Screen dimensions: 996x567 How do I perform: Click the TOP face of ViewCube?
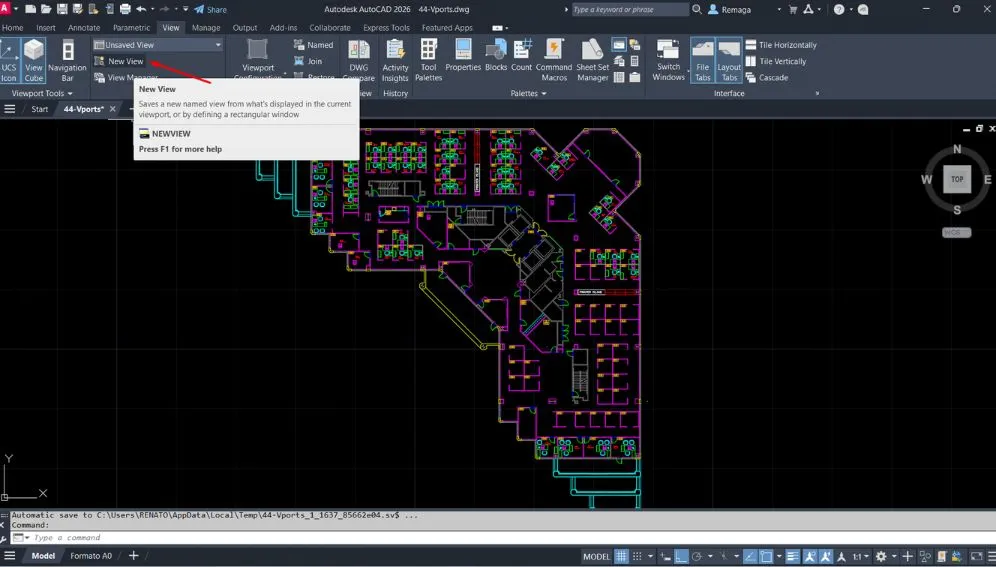tap(957, 179)
